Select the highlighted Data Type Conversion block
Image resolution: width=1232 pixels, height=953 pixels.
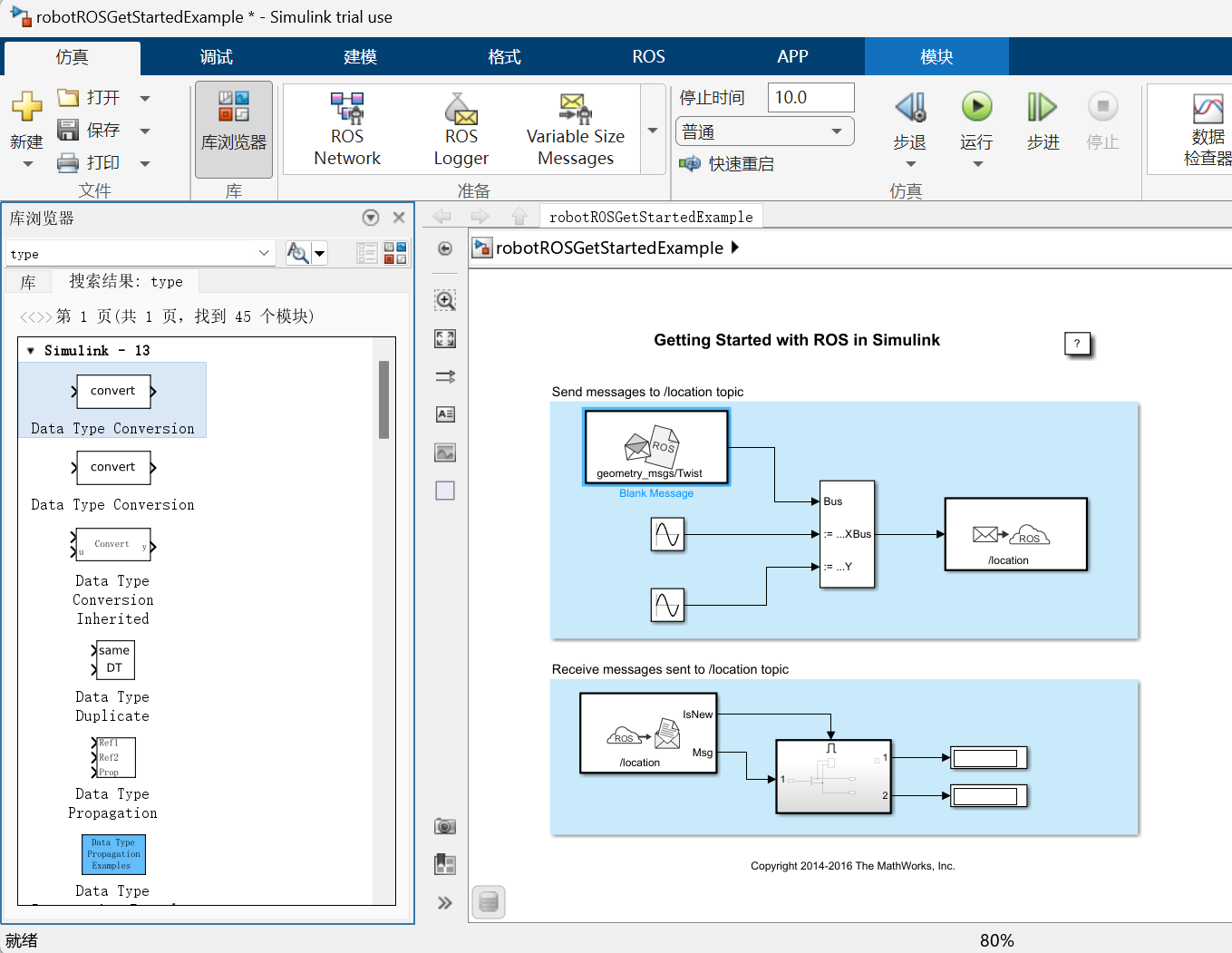(112, 400)
